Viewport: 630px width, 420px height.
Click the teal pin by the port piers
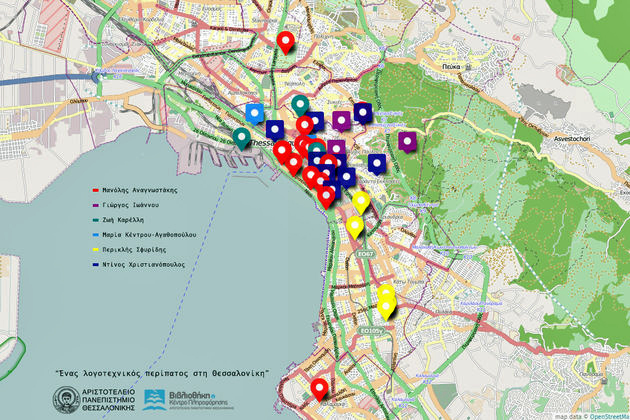pyautogui.click(x=241, y=139)
